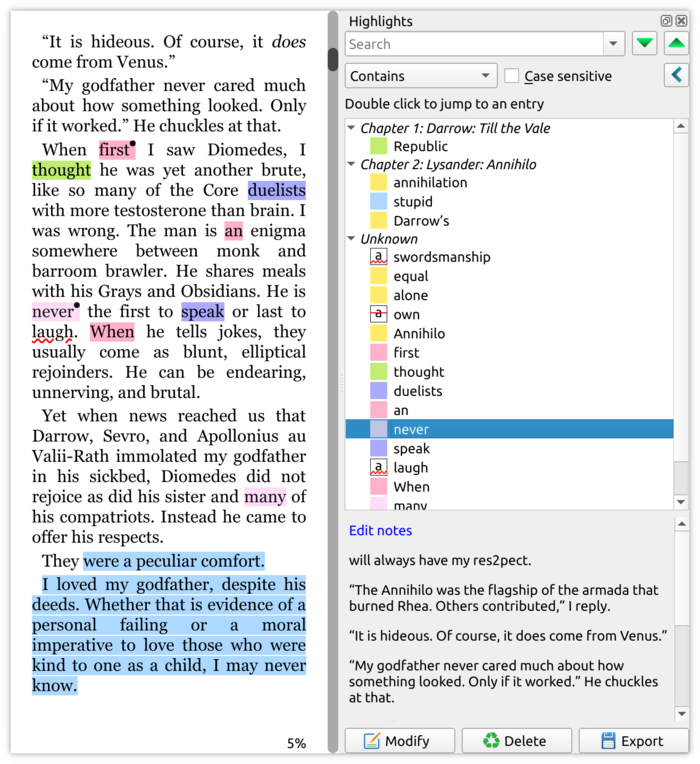Click purple highlighted word speak in book

(x=203, y=311)
